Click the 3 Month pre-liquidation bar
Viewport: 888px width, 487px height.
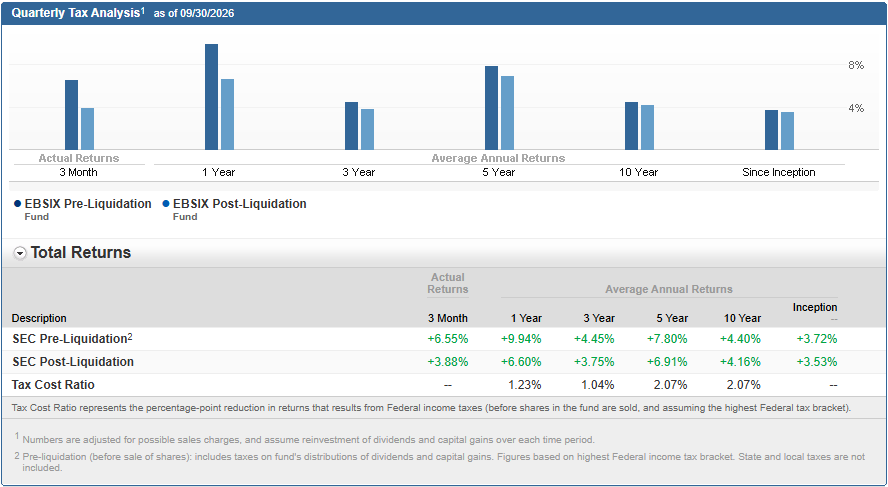(x=71, y=115)
